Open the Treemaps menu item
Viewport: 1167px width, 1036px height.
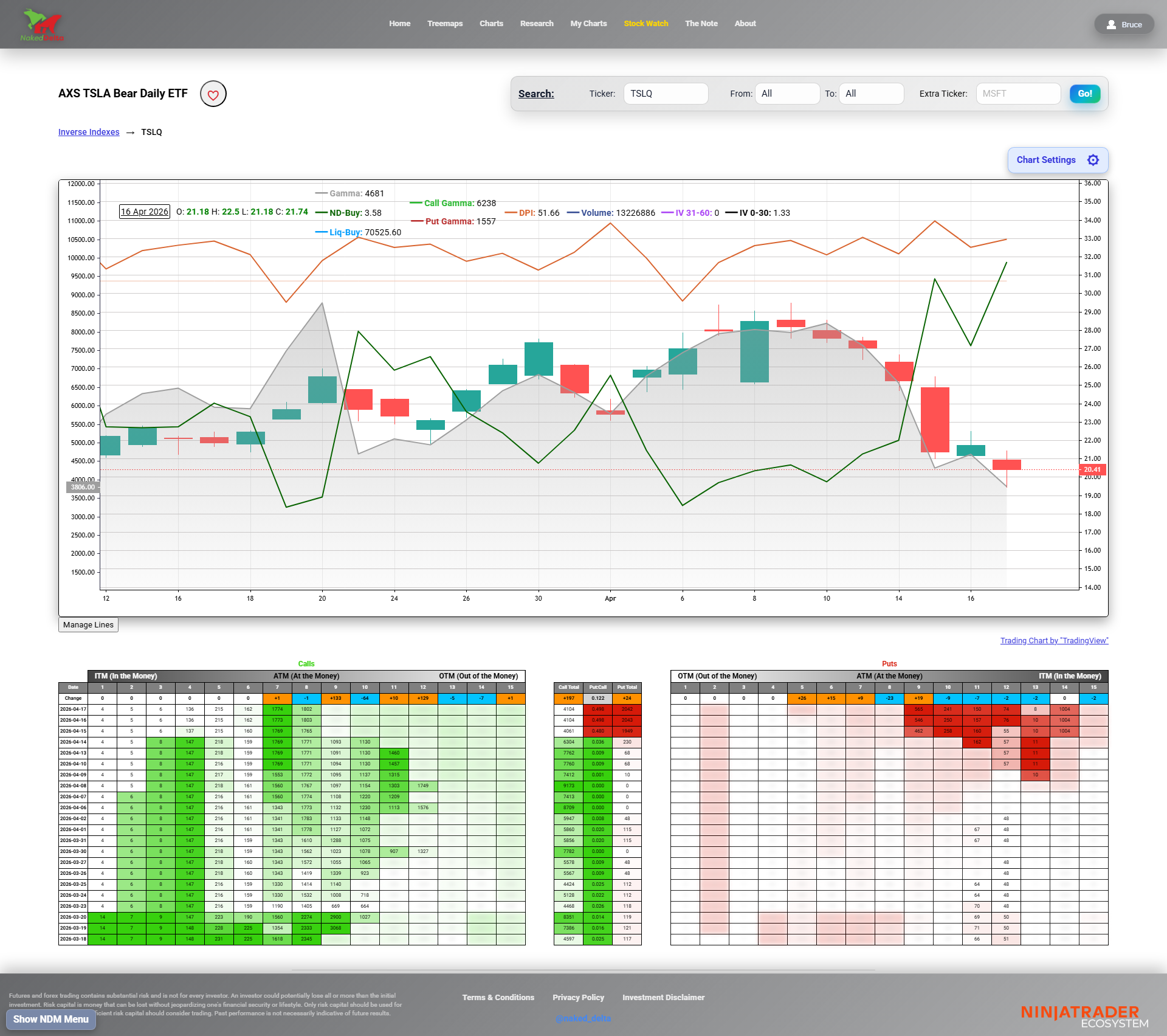[x=445, y=24]
